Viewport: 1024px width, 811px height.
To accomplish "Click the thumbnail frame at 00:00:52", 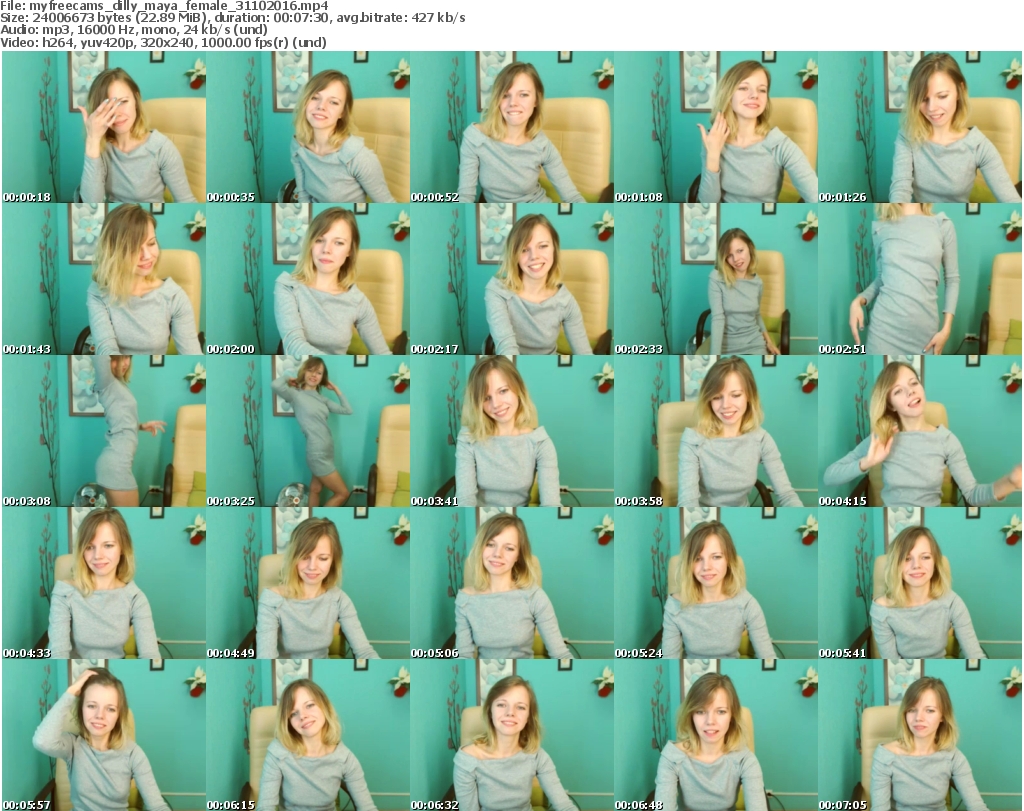I will click(x=512, y=127).
